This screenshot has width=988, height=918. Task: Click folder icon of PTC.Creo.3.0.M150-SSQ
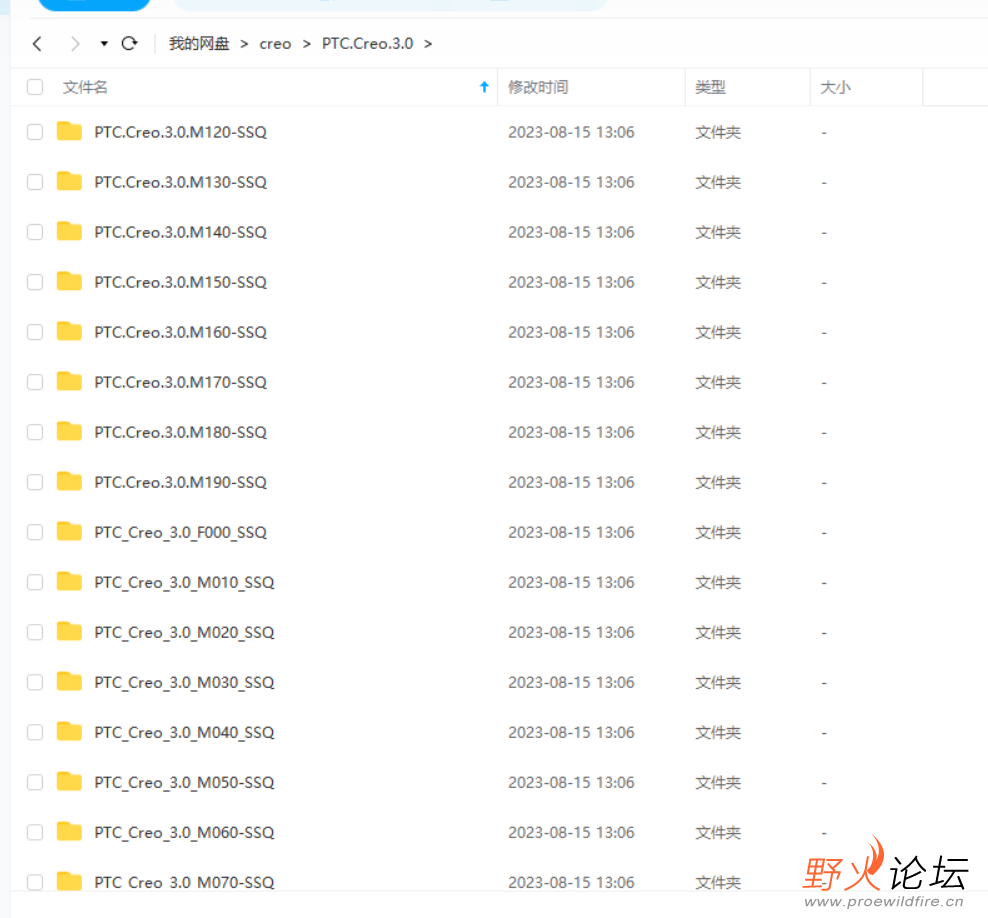tap(69, 281)
